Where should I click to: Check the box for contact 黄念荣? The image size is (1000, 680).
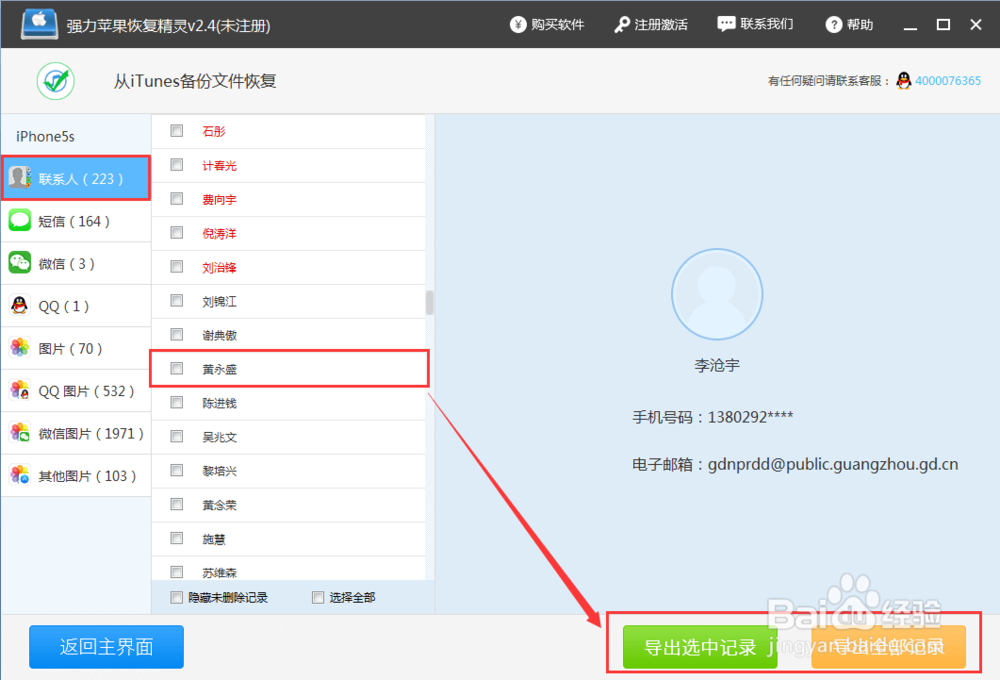click(177, 504)
